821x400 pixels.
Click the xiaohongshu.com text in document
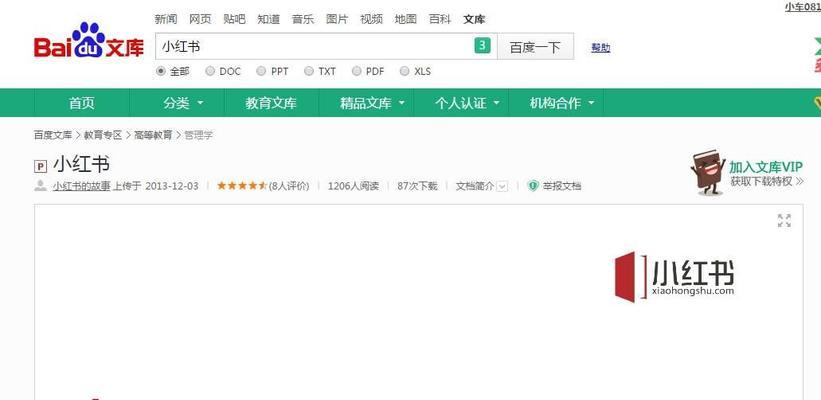(x=693, y=291)
